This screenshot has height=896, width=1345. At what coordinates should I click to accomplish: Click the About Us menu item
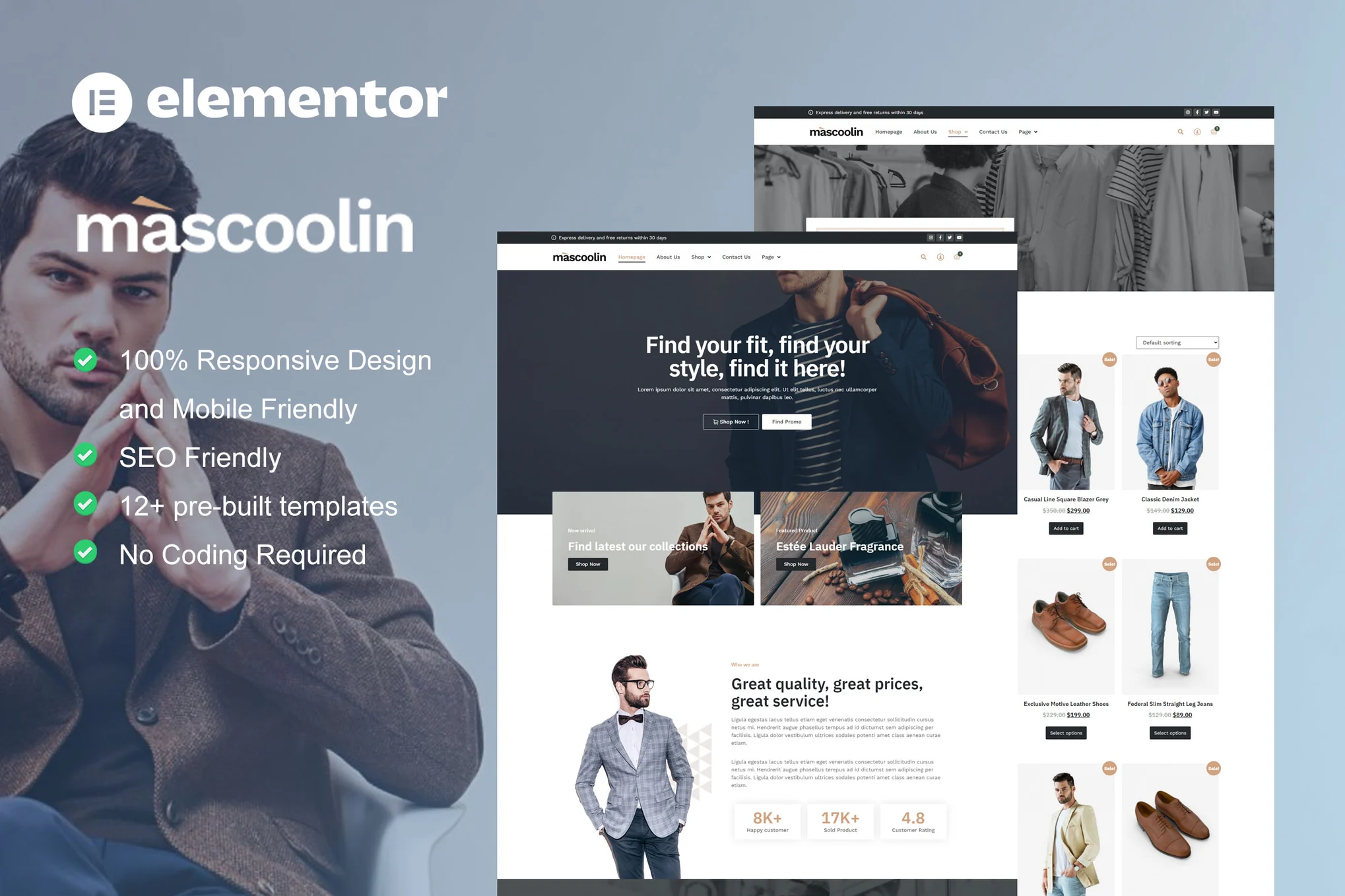pyautogui.click(x=668, y=258)
